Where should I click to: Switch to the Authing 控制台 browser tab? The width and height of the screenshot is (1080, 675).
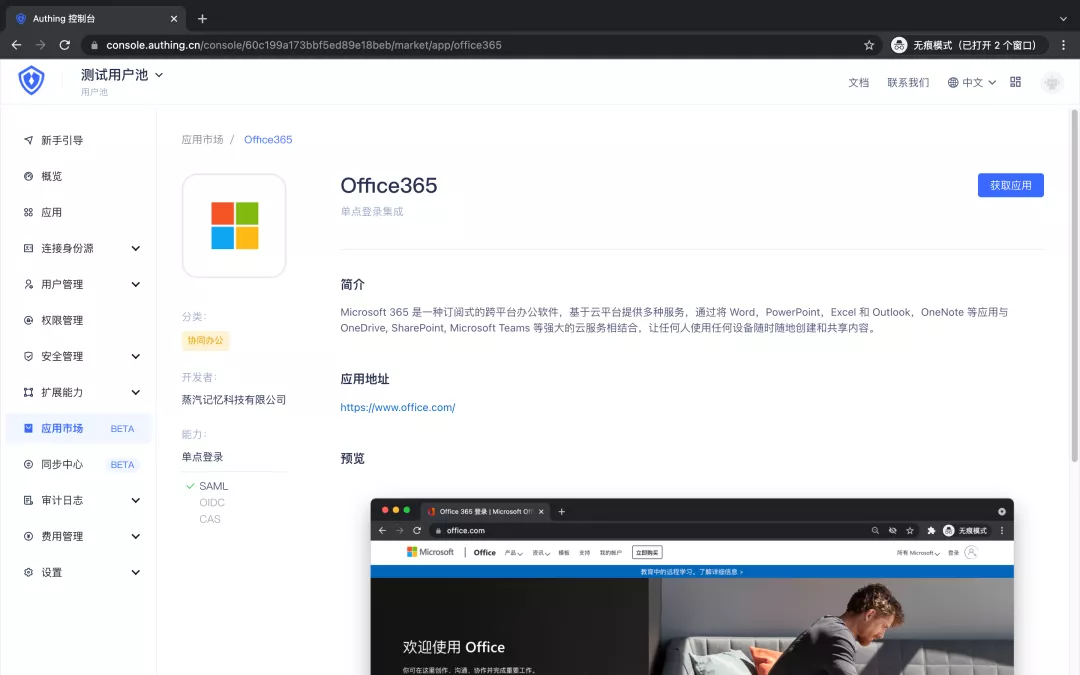pos(96,19)
